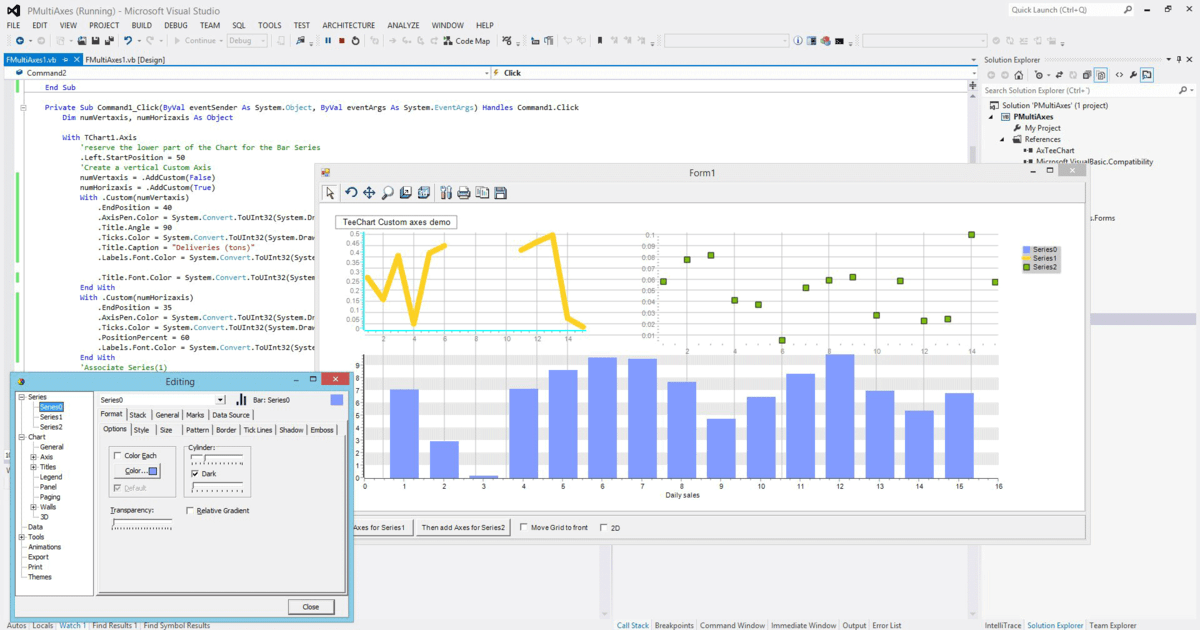This screenshot has height=630, width=1200.
Task: Enable the 2D checkbox in Form1
Action: 601,527
